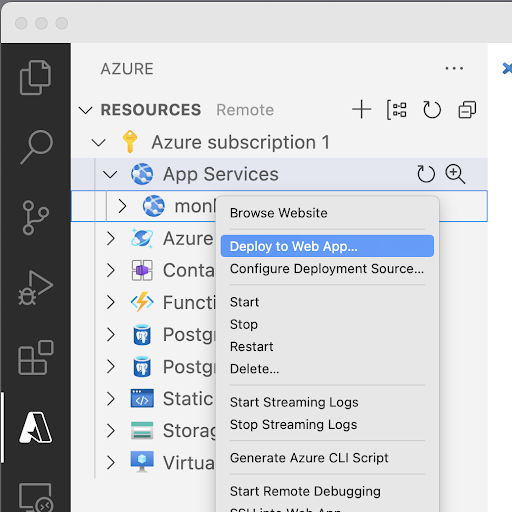Click the Function App lightning icon

click(x=142, y=302)
